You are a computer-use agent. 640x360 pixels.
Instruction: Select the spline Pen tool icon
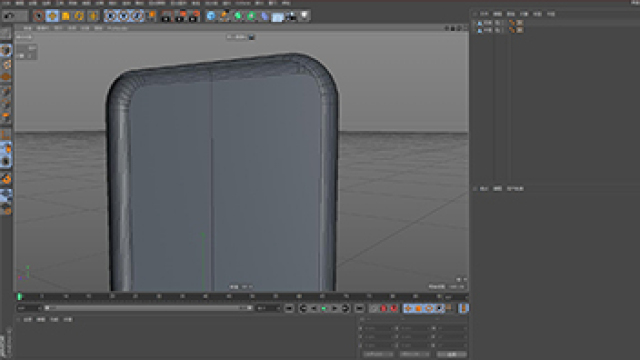coord(224,16)
